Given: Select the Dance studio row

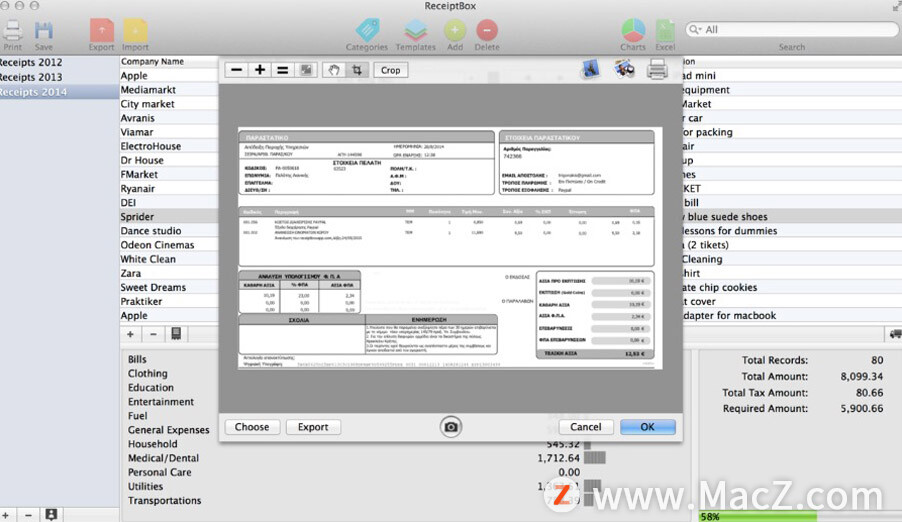Looking at the screenshot, I should click(x=169, y=231).
